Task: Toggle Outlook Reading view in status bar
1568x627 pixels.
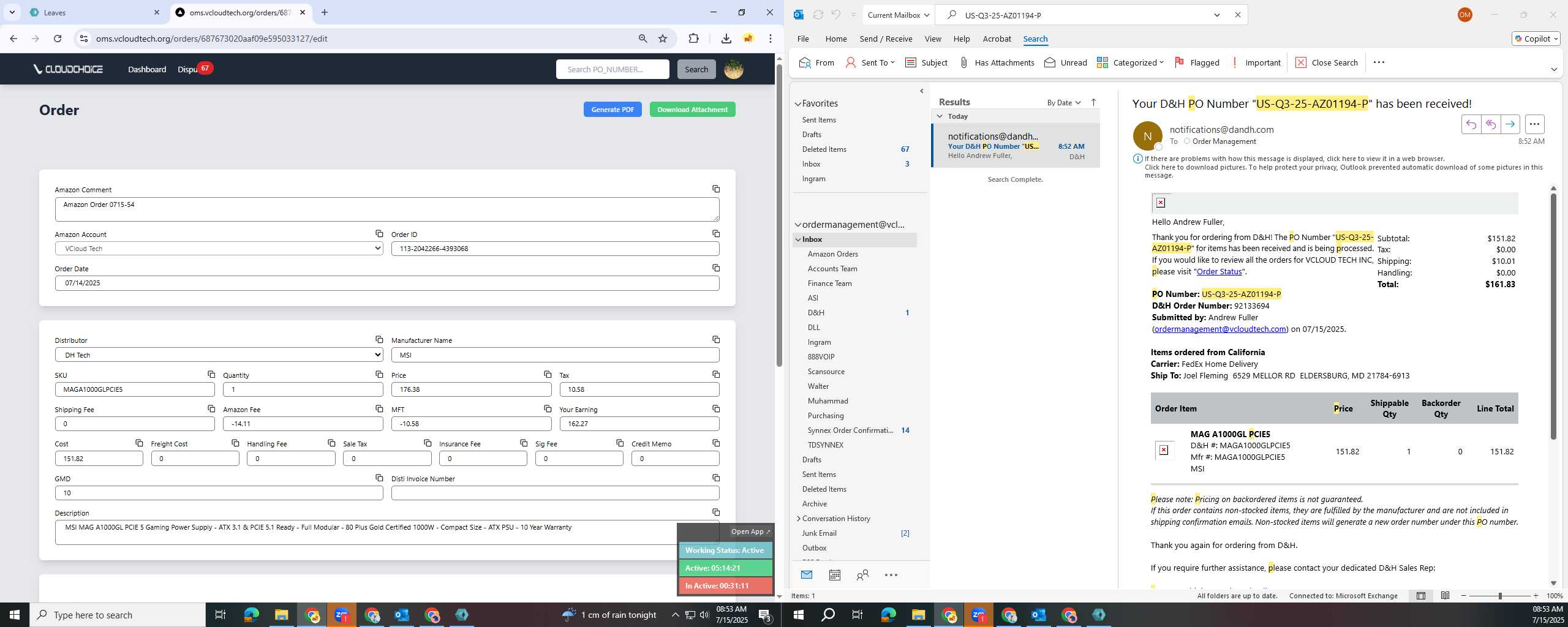Action: click(x=1445, y=596)
